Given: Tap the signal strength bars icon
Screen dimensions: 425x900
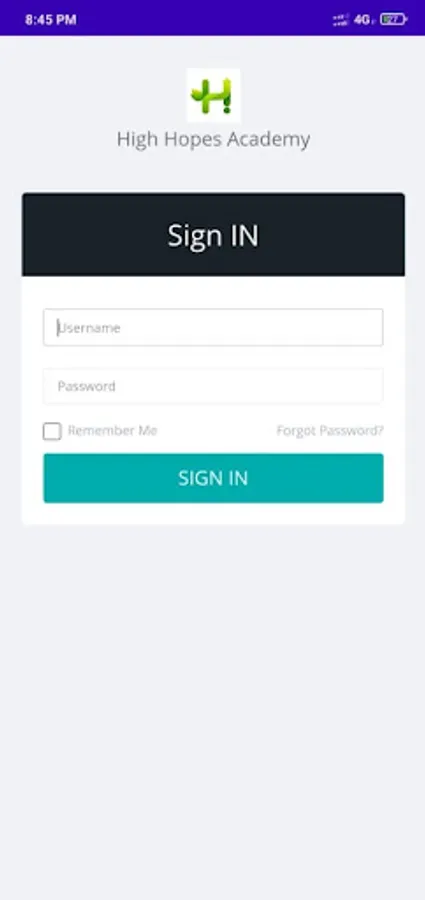Looking at the screenshot, I should [341, 20].
